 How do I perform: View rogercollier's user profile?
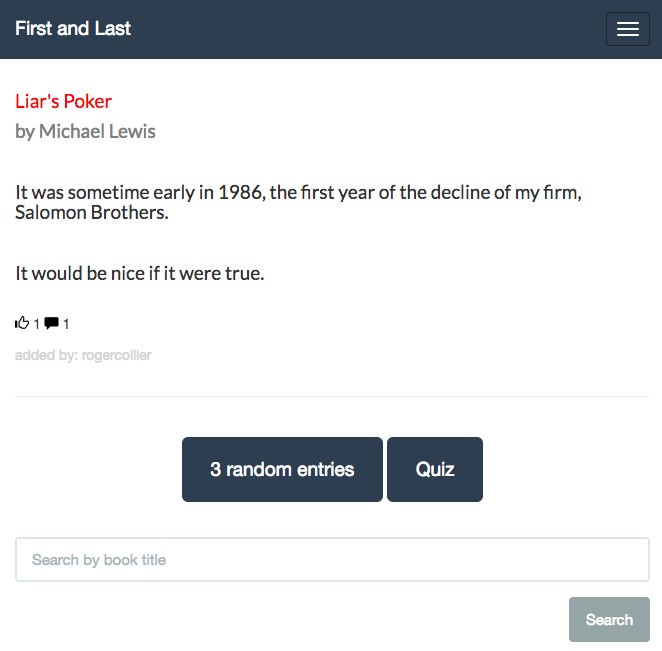(117, 355)
